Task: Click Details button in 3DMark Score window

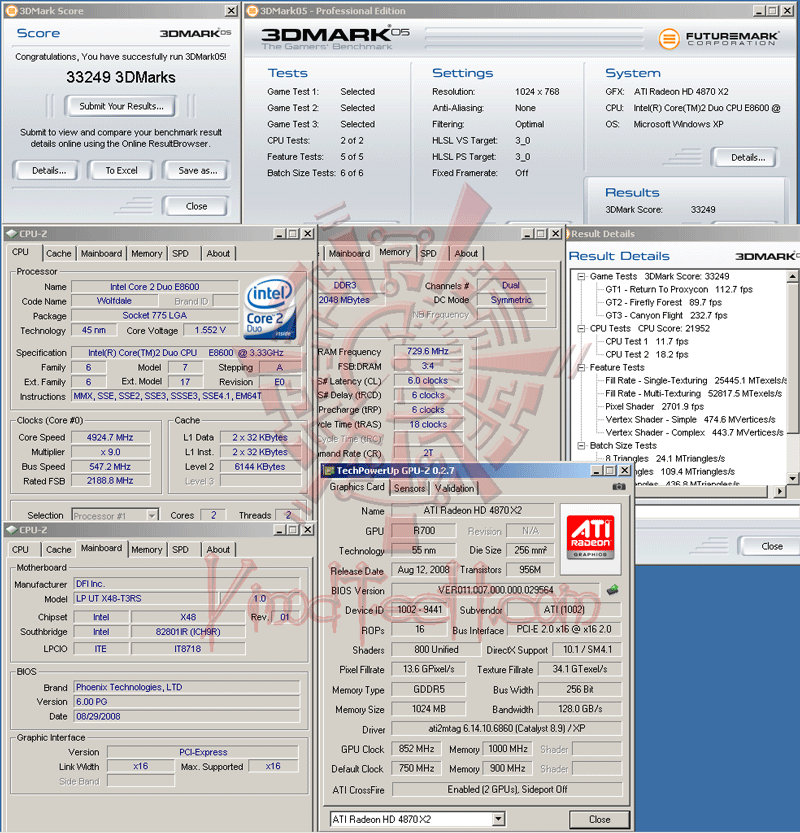Action: (48, 171)
